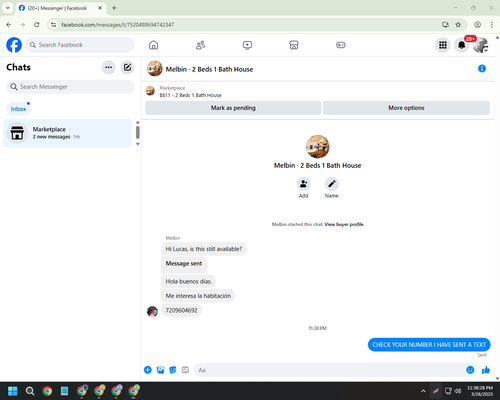
Task: Click the message text field Aa
Action: 330,370
